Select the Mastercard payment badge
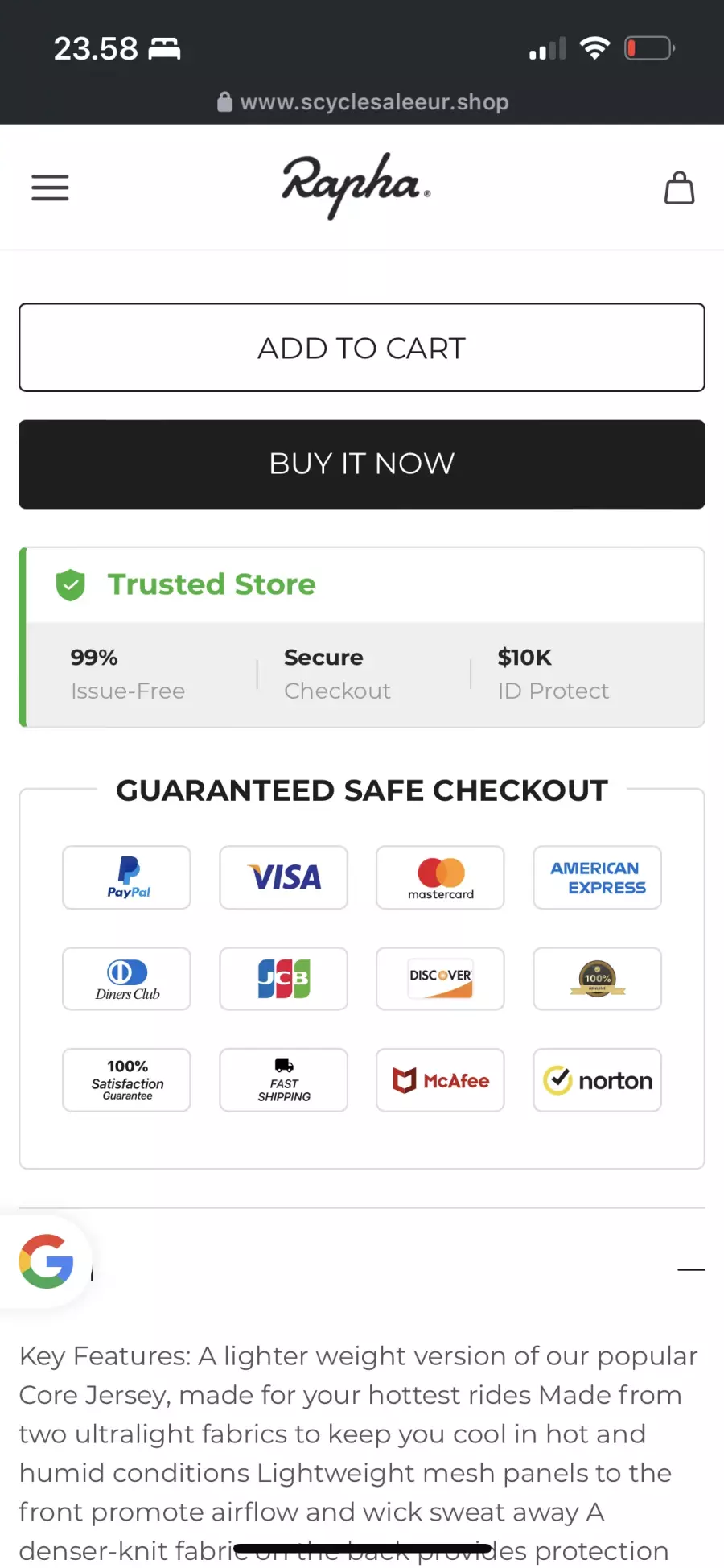 pos(440,877)
